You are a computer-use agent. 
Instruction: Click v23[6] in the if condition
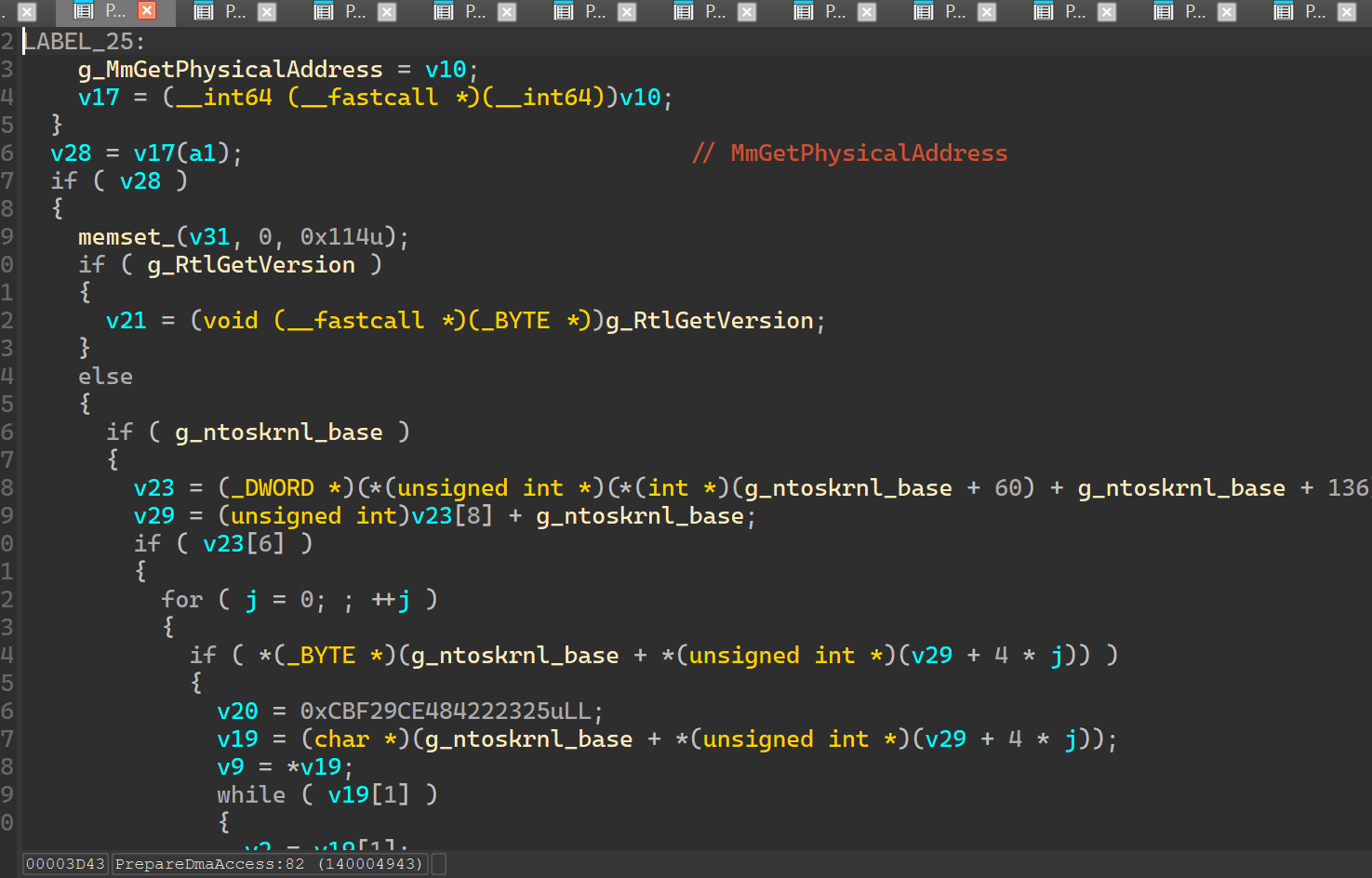click(244, 544)
